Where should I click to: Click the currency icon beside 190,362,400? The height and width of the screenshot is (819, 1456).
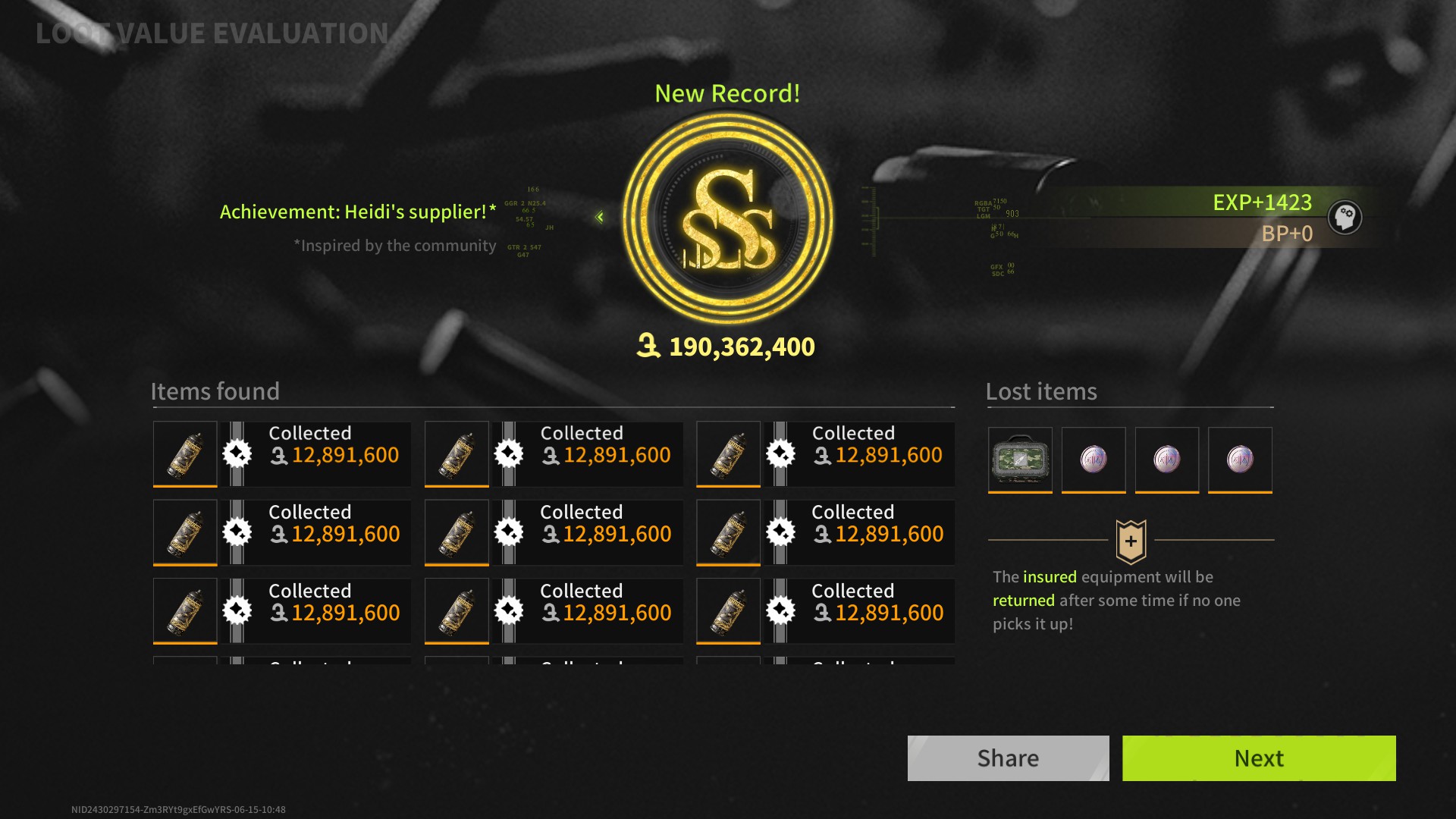click(x=648, y=346)
